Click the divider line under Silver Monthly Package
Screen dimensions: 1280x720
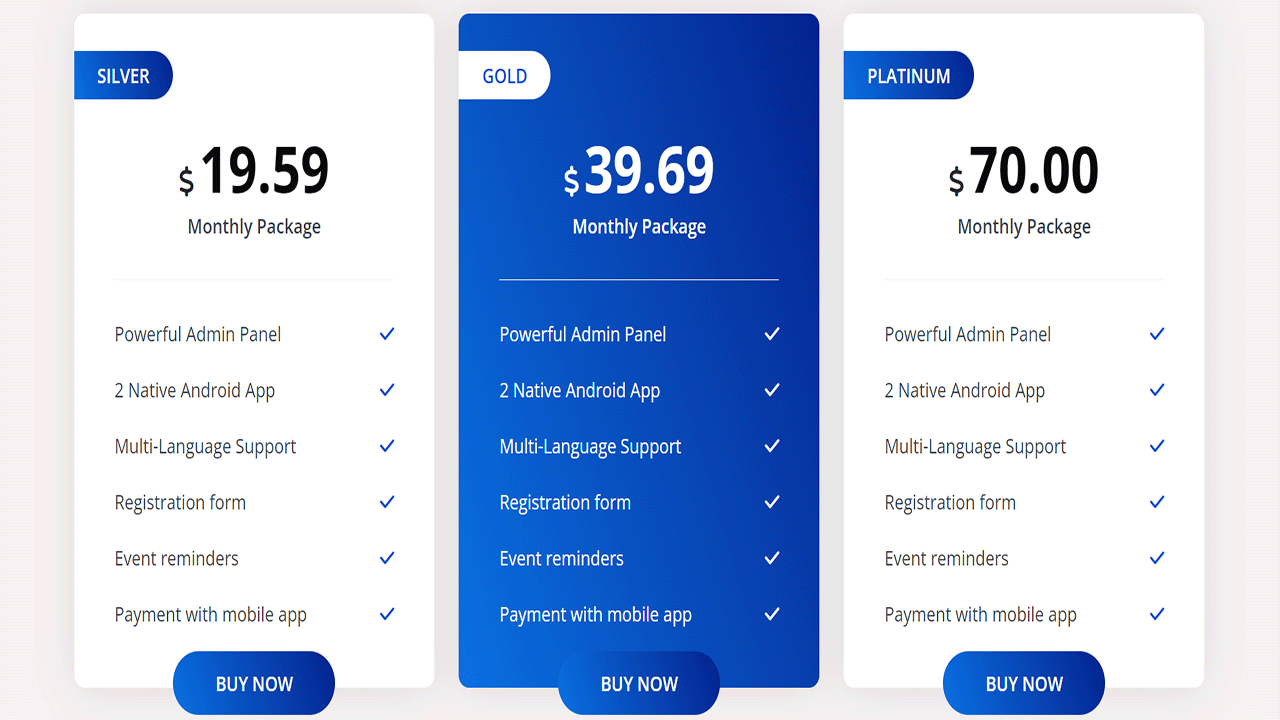point(253,278)
